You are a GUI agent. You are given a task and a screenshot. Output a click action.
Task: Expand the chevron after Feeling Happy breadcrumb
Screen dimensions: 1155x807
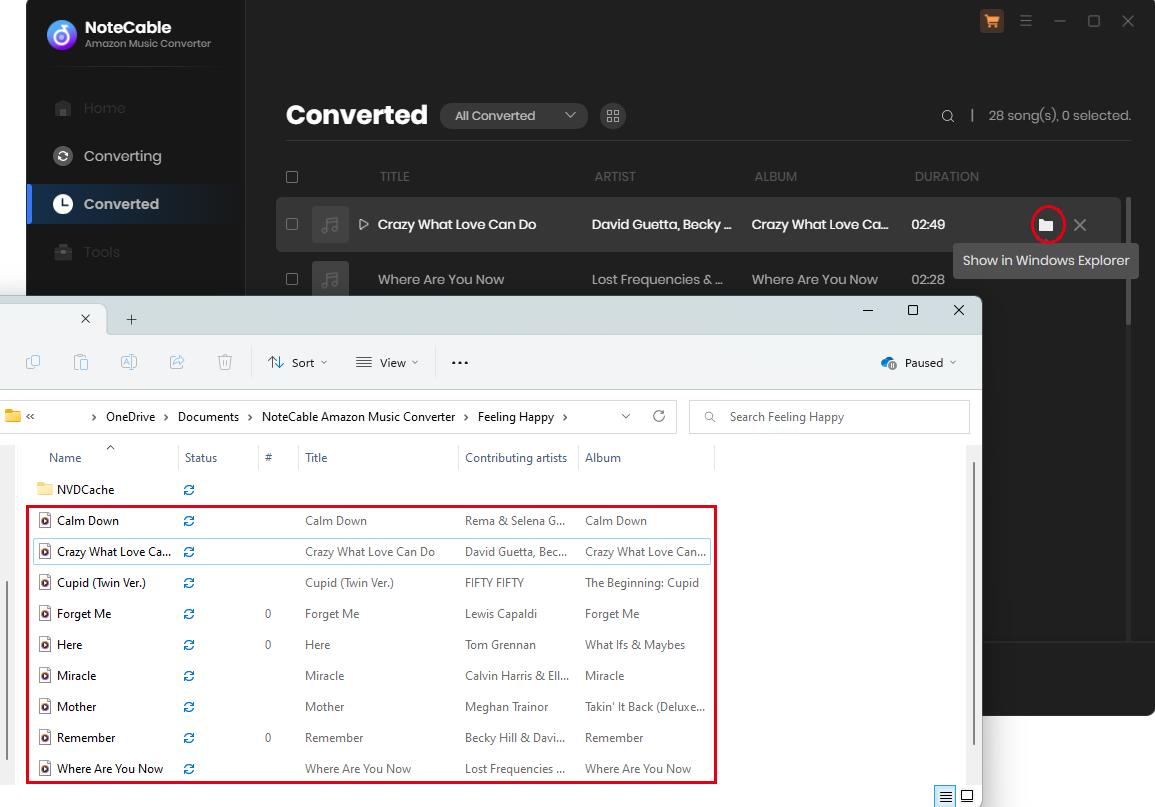(x=565, y=417)
